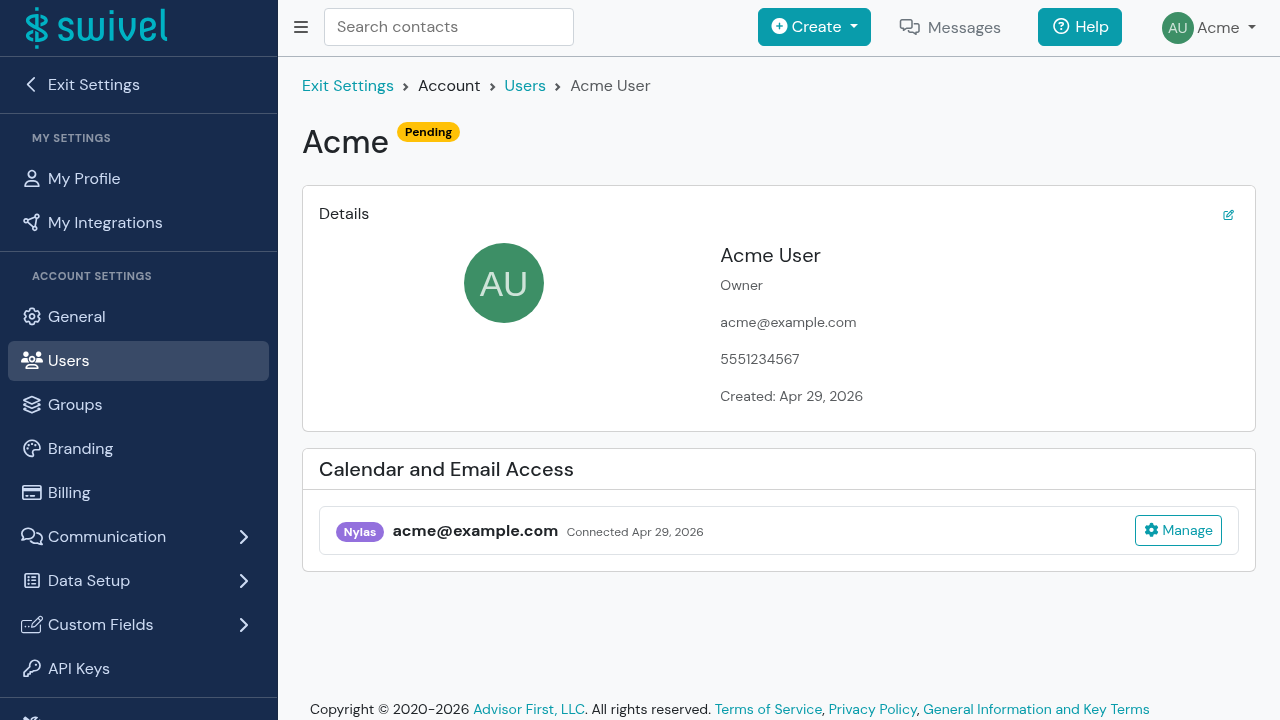Toggle the hamburger sidebar menu
Image resolution: width=1280 pixels, height=720 pixels.
click(301, 27)
